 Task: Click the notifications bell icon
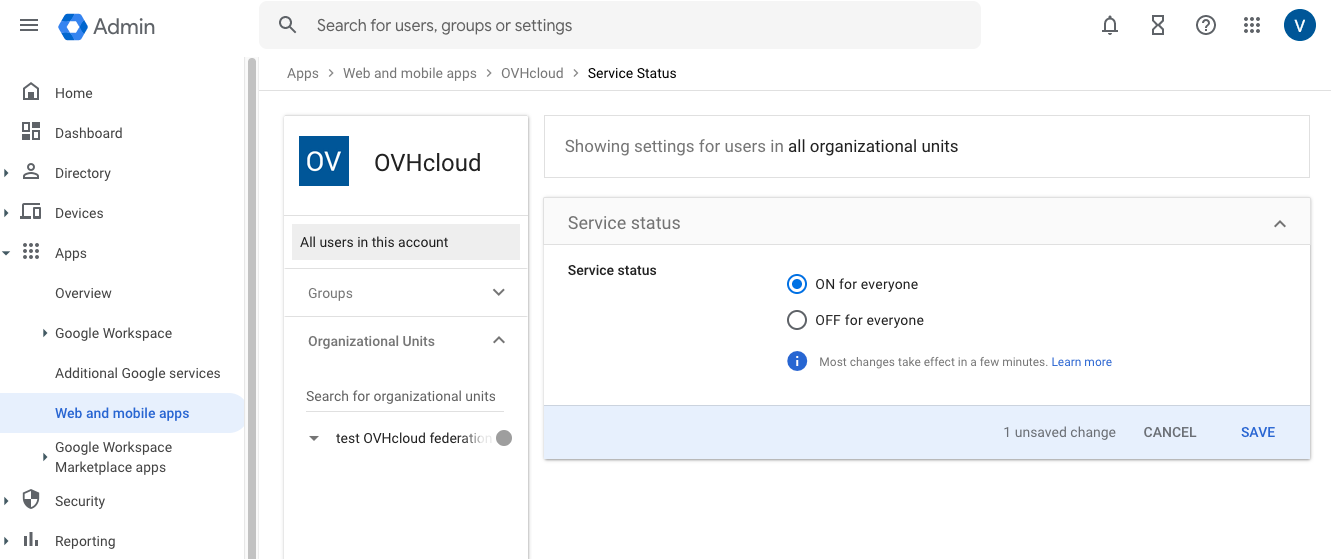pyautogui.click(x=1109, y=26)
